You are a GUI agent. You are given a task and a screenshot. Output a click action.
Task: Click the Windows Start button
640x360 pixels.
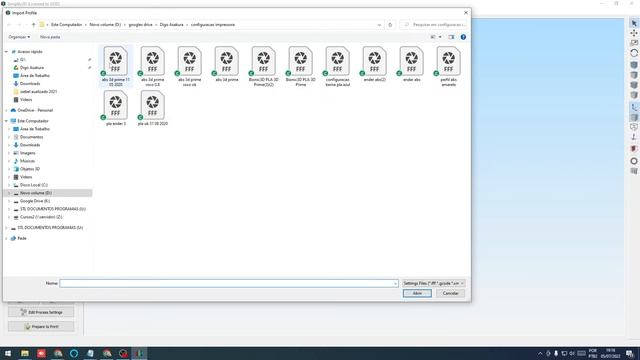(x=8, y=353)
